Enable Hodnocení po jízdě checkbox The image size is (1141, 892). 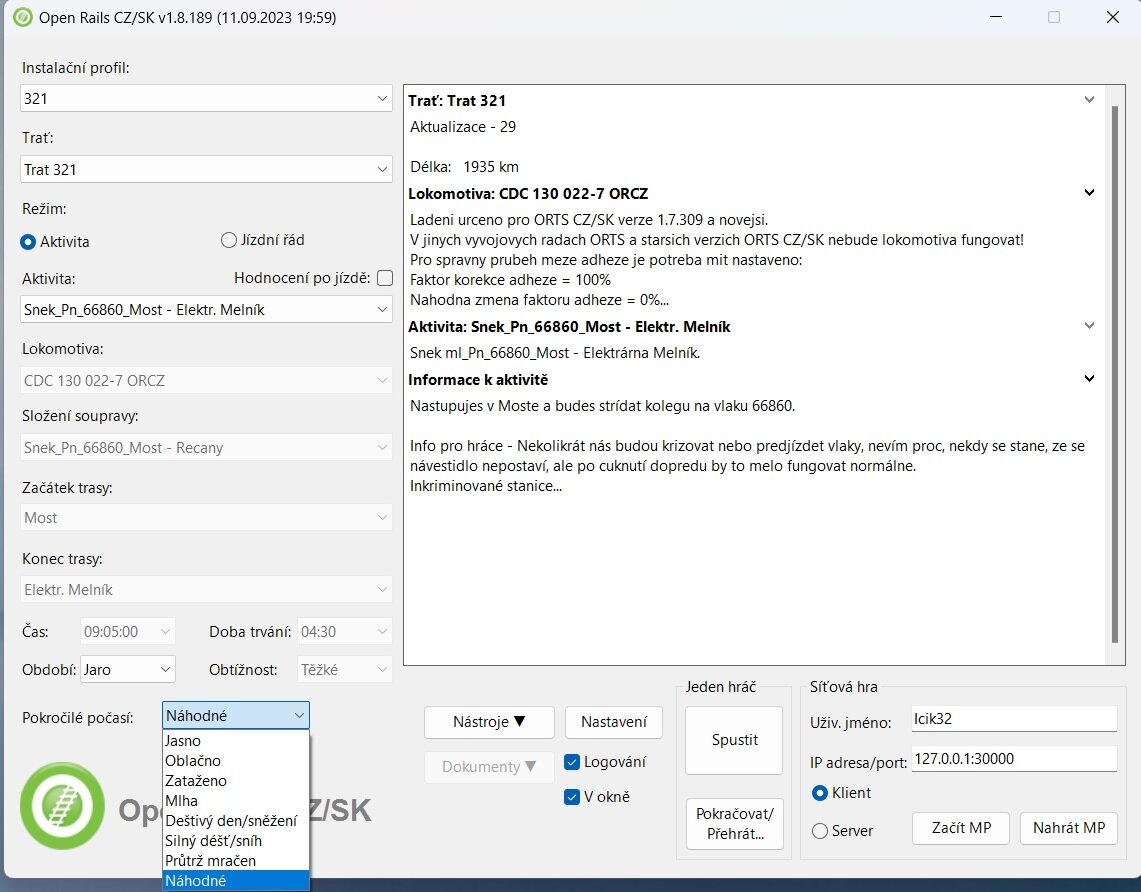pos(385,278)
